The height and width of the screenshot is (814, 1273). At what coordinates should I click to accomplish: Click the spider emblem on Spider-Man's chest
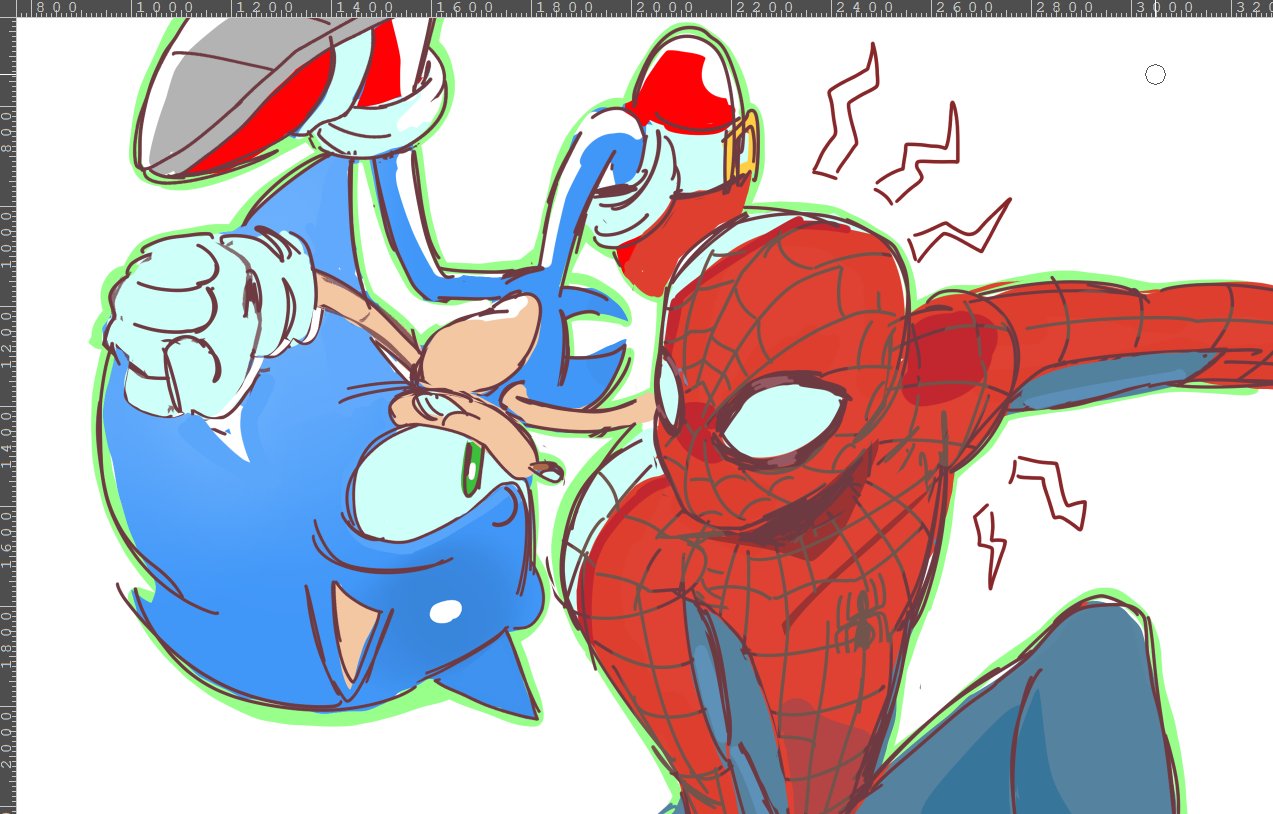tap(863, 619)
